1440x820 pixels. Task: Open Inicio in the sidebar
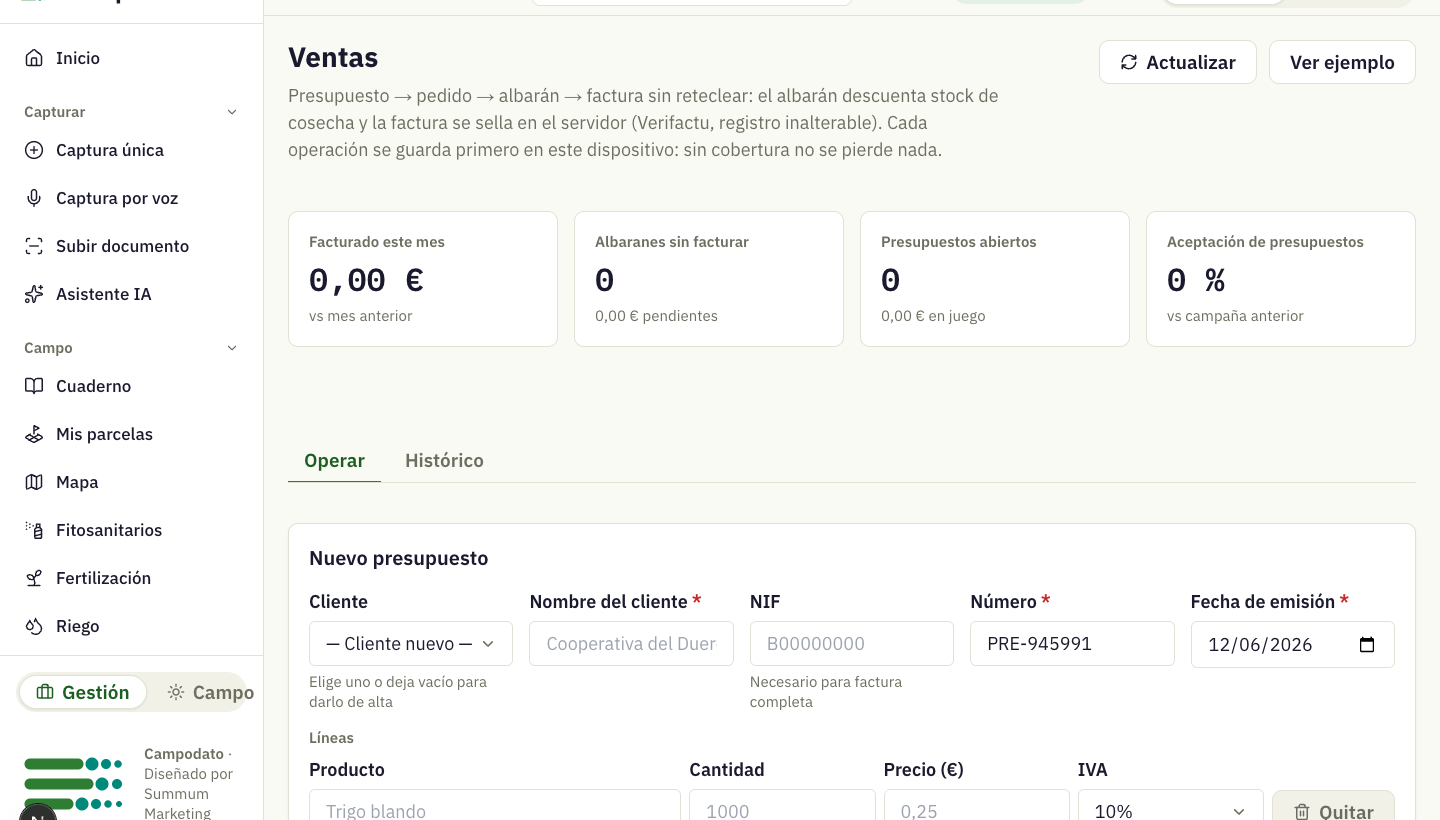[131, 58]
